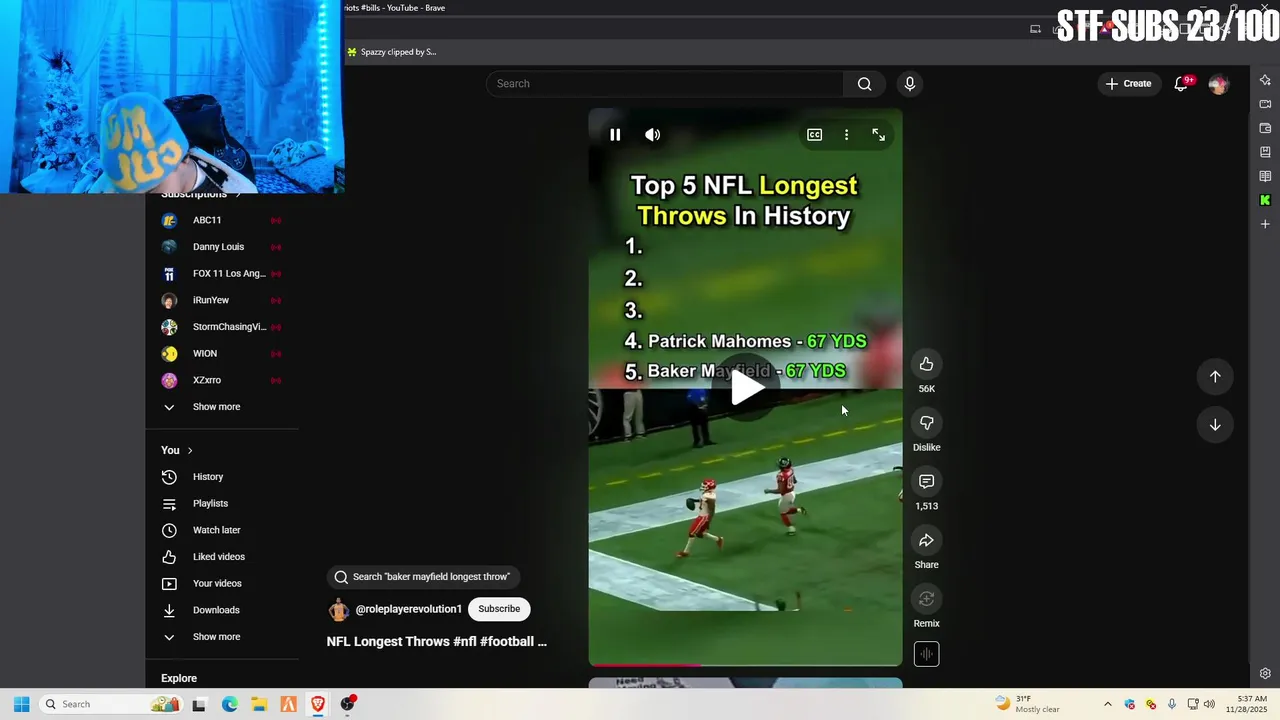Remix this Short
Screen dimensions: 1280x720
(x=927, y=599)
